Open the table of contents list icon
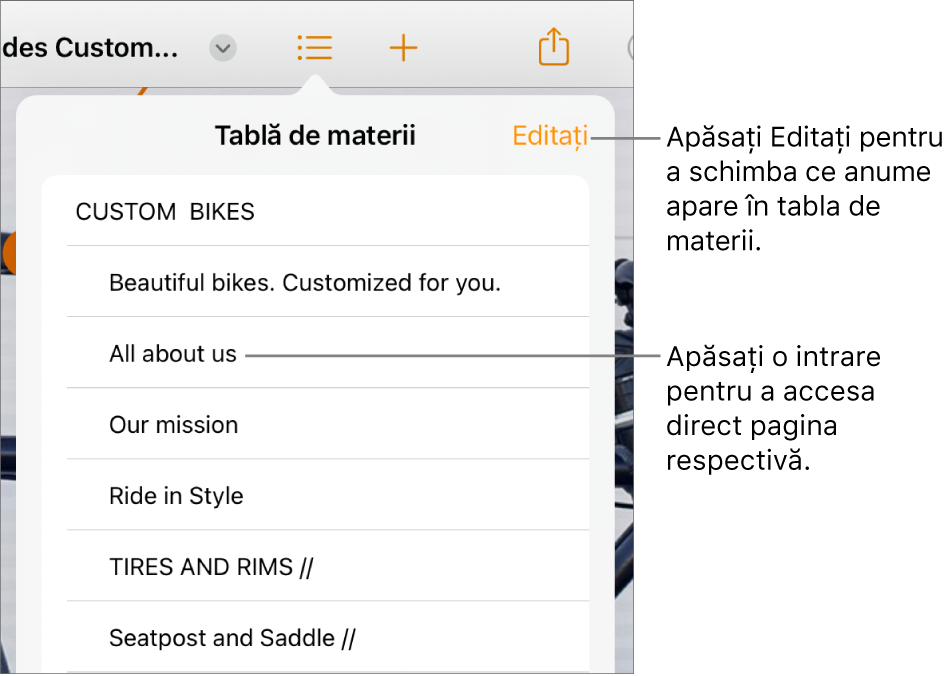Viewport: 952px width, 676px height. pyautogui.click(x=314, y=48)
